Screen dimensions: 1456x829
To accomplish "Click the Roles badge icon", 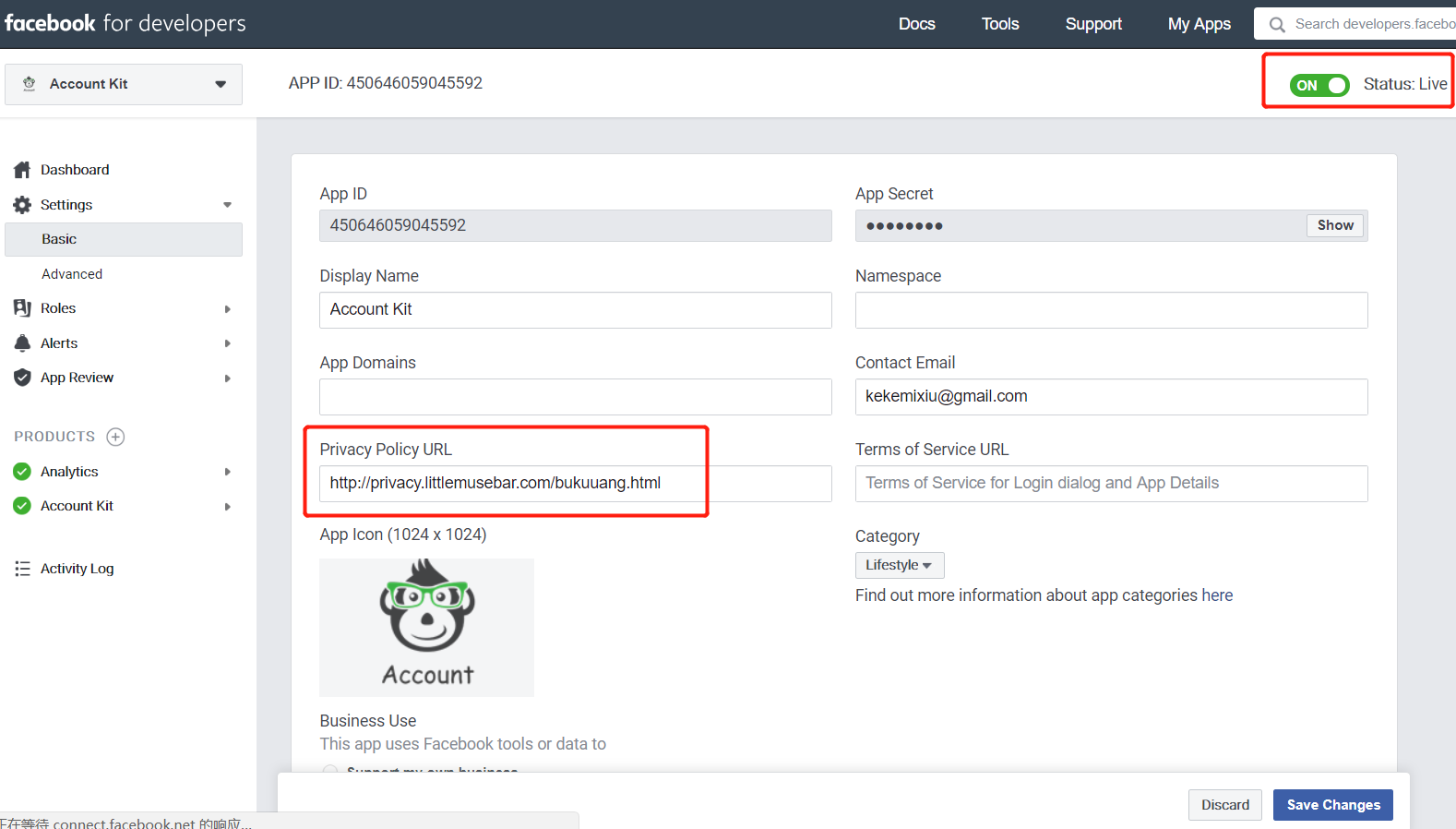I will pos(22,308).
